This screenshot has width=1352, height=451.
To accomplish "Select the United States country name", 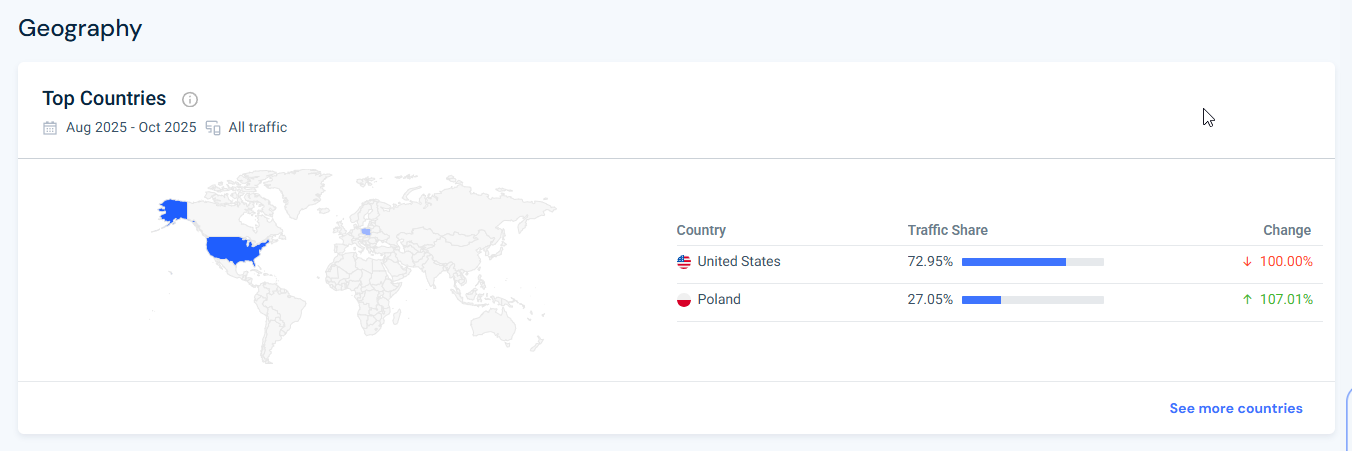I will pyautogui.click(x=739, y=262).
